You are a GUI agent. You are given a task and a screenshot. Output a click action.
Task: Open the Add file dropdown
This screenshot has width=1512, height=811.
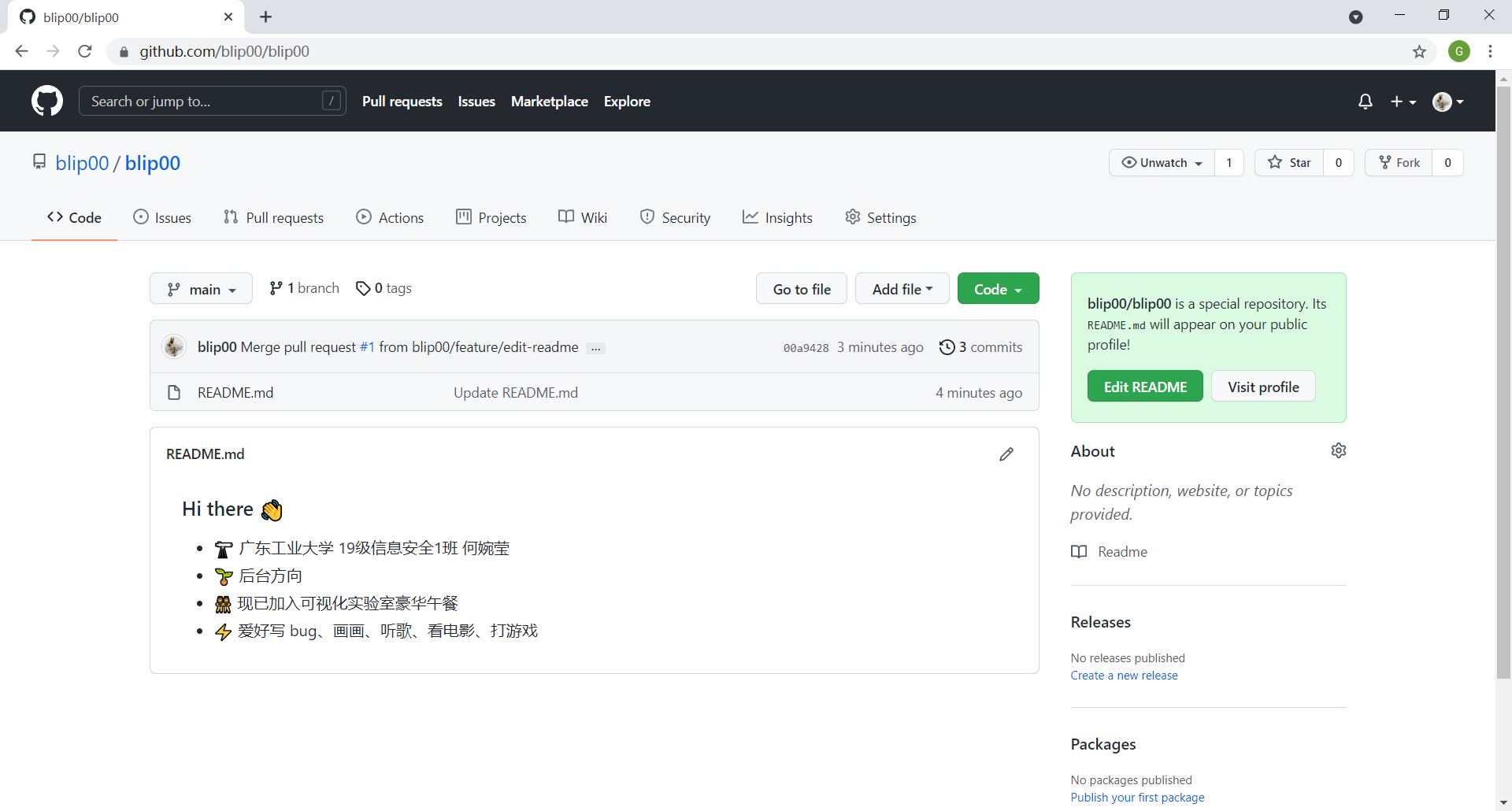point(902,289)
